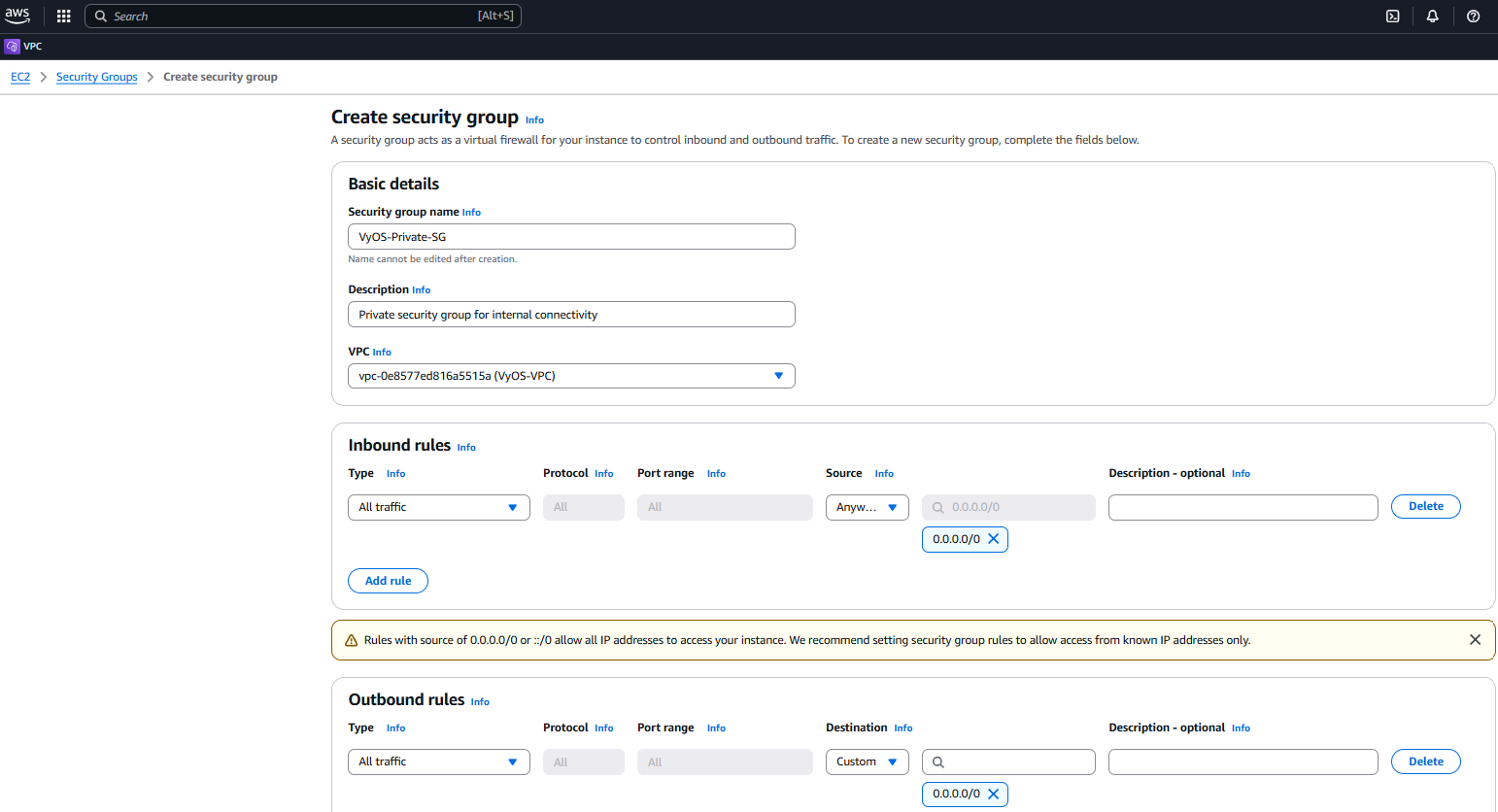Image resolution: width=1498 pixels, height=812 pixels.
Task: Launch CloudShell from the top bar
Action: click(1392, 17)
